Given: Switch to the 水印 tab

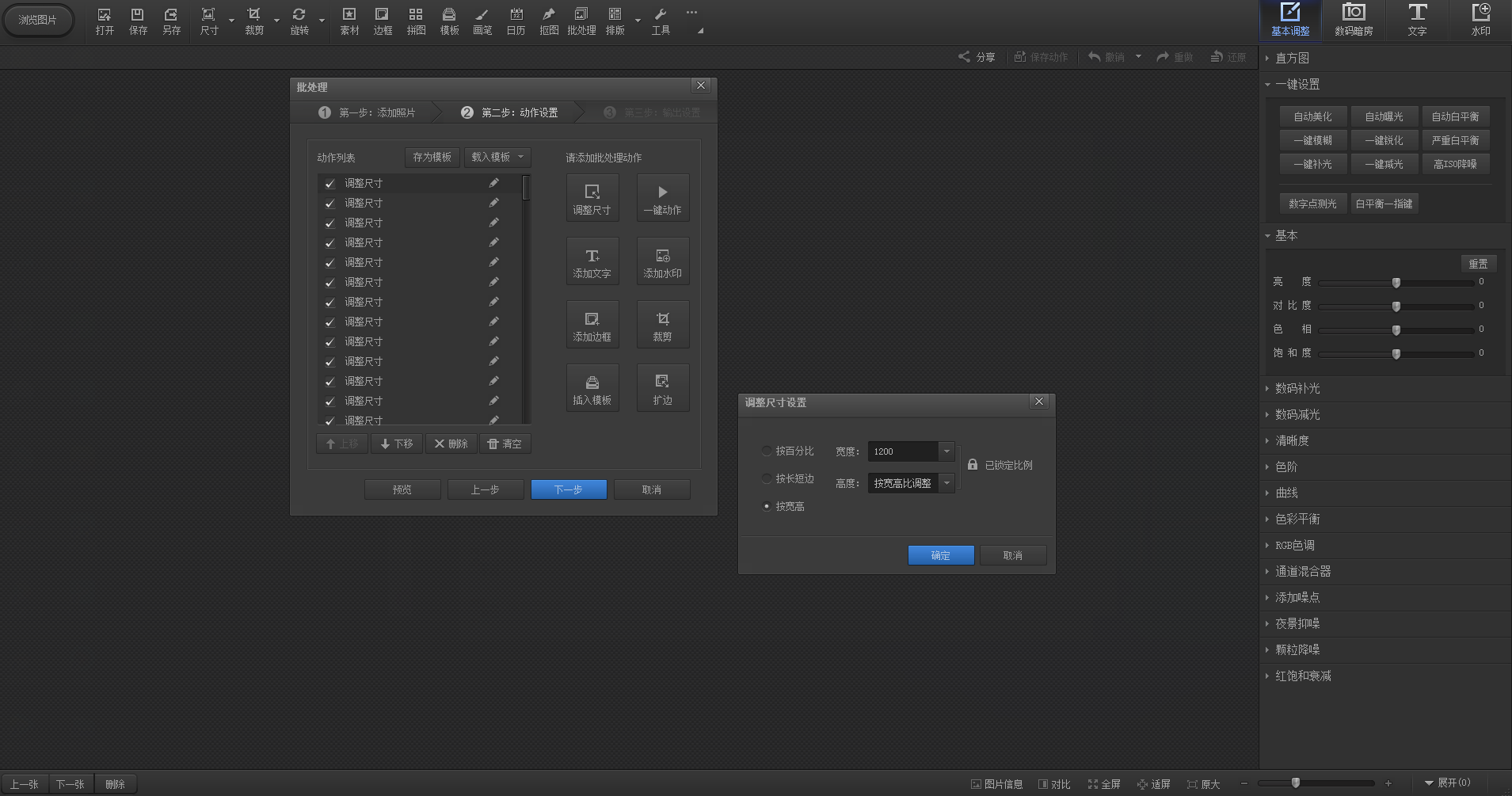Looking at the screenshot, I should 1480,20.
